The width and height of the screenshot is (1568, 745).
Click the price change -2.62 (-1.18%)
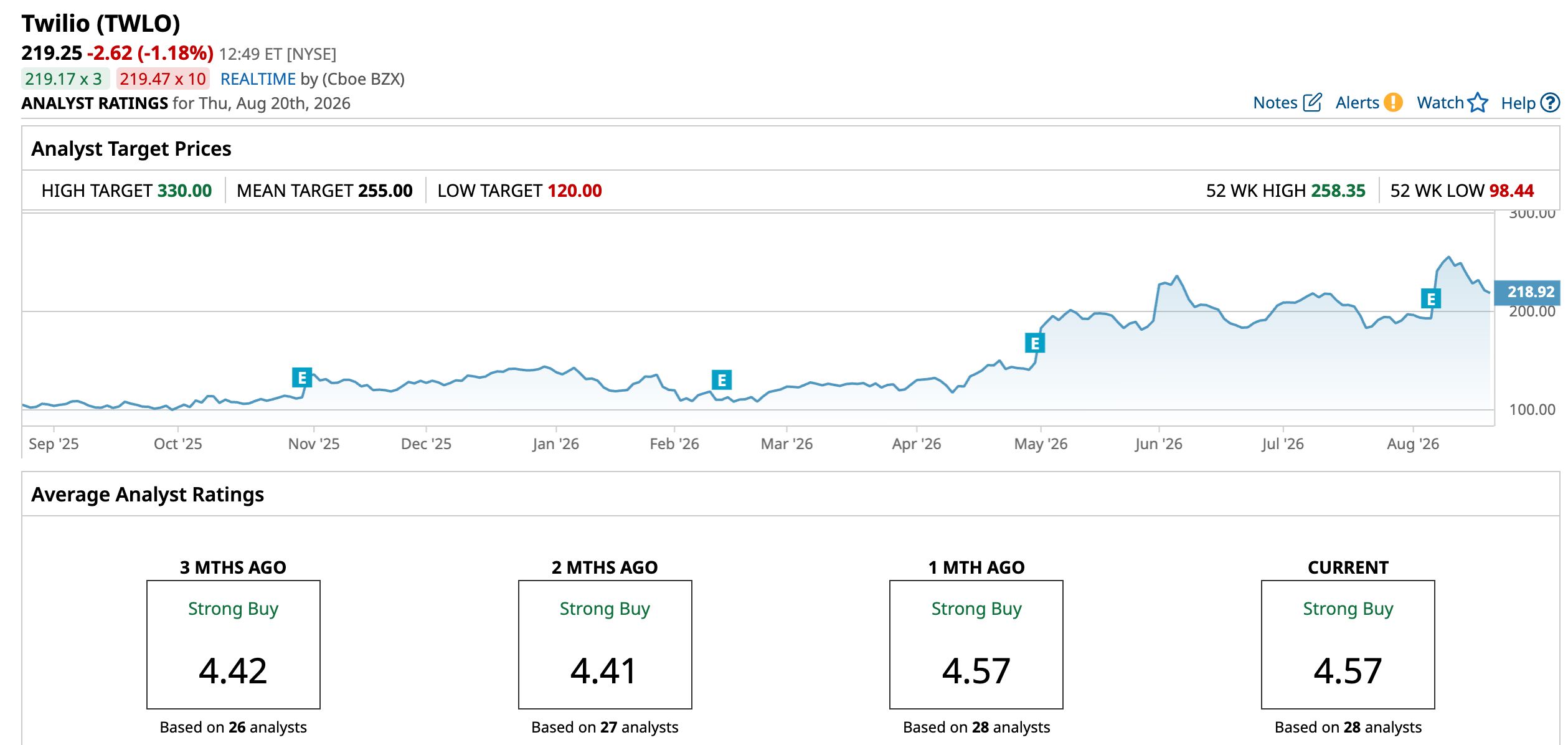point(150,54)
